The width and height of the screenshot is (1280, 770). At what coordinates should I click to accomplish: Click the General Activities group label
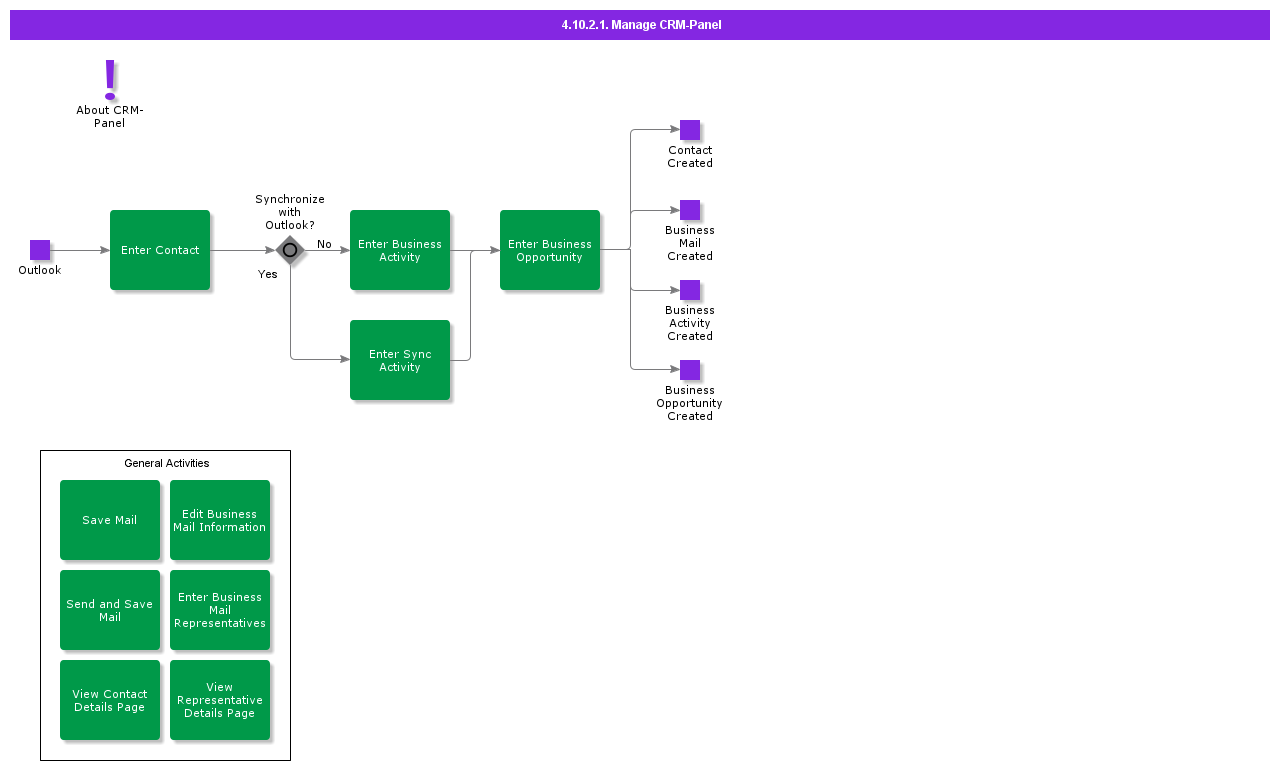click(166, 463)
